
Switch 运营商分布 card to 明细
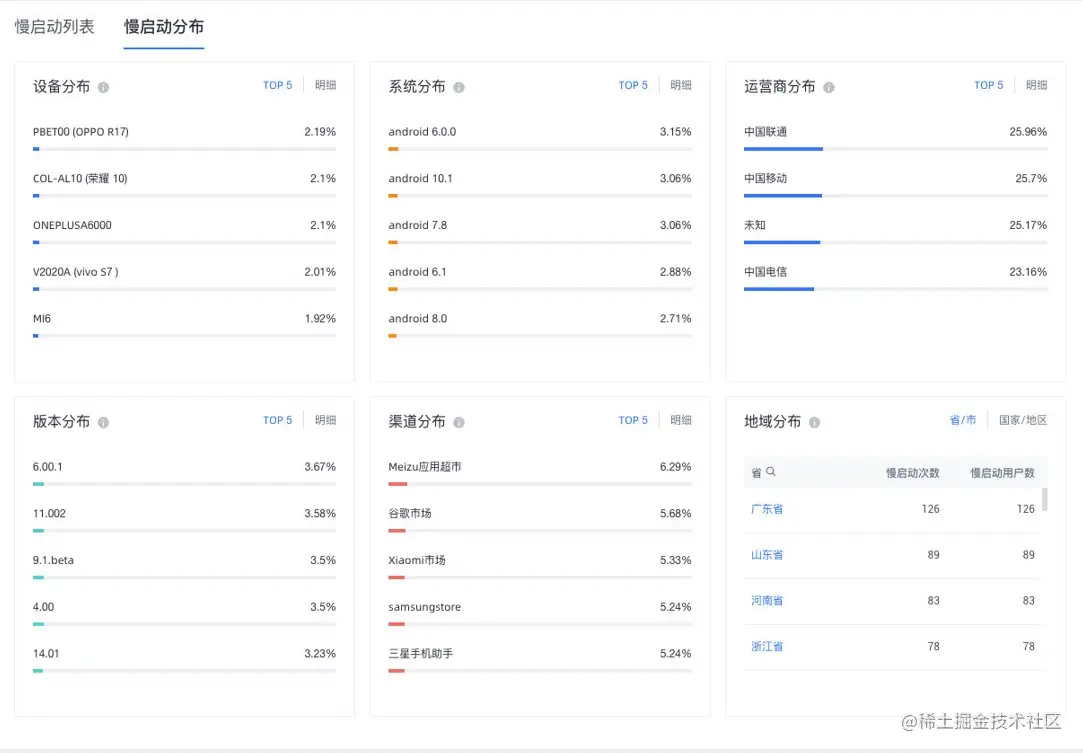point(1036,85)
